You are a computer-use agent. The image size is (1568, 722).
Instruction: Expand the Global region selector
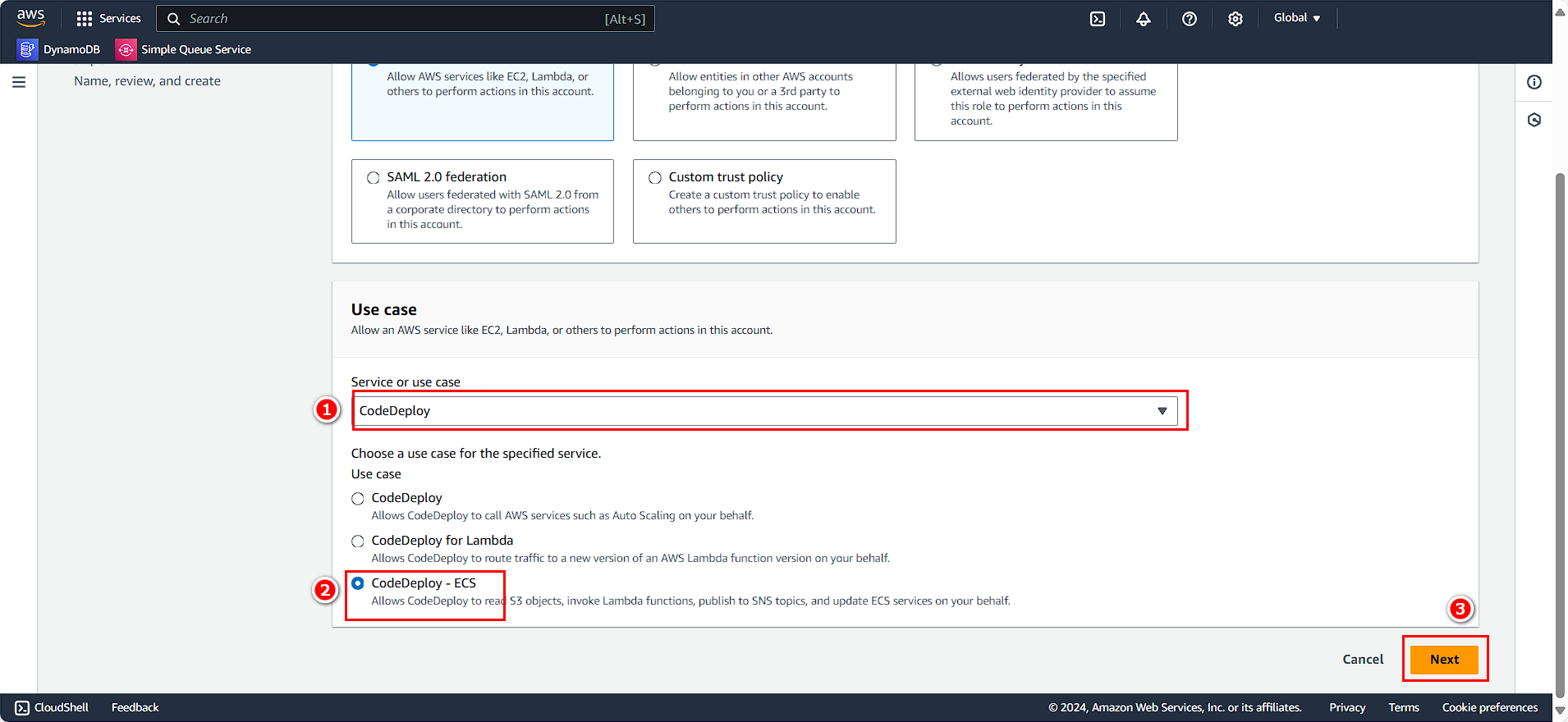click(x=1296, y=18)
